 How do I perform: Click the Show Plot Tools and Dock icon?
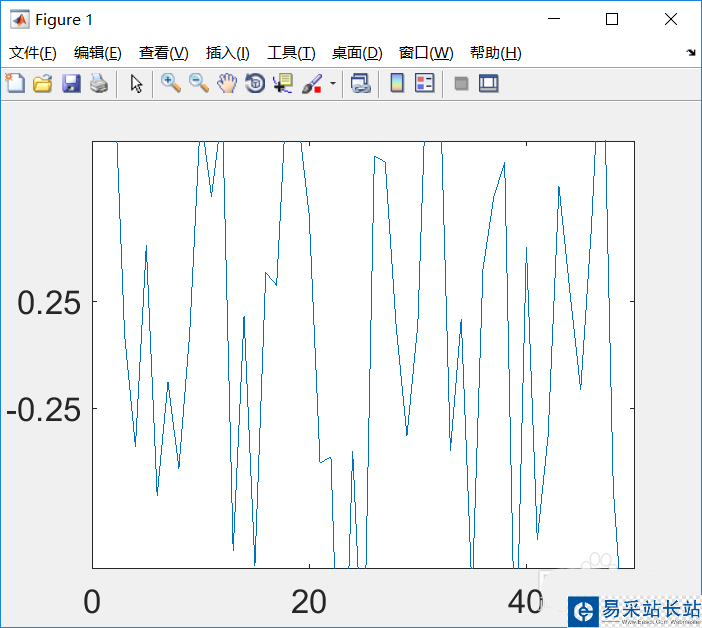click(488, 84)
